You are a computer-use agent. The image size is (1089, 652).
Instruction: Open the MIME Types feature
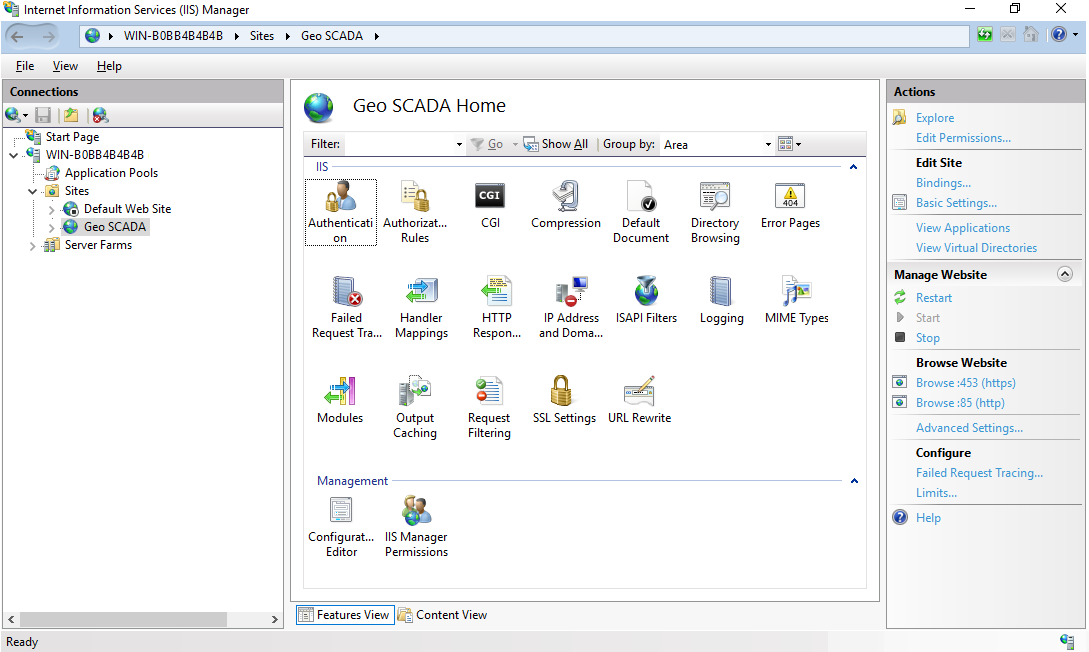[796, 292]
